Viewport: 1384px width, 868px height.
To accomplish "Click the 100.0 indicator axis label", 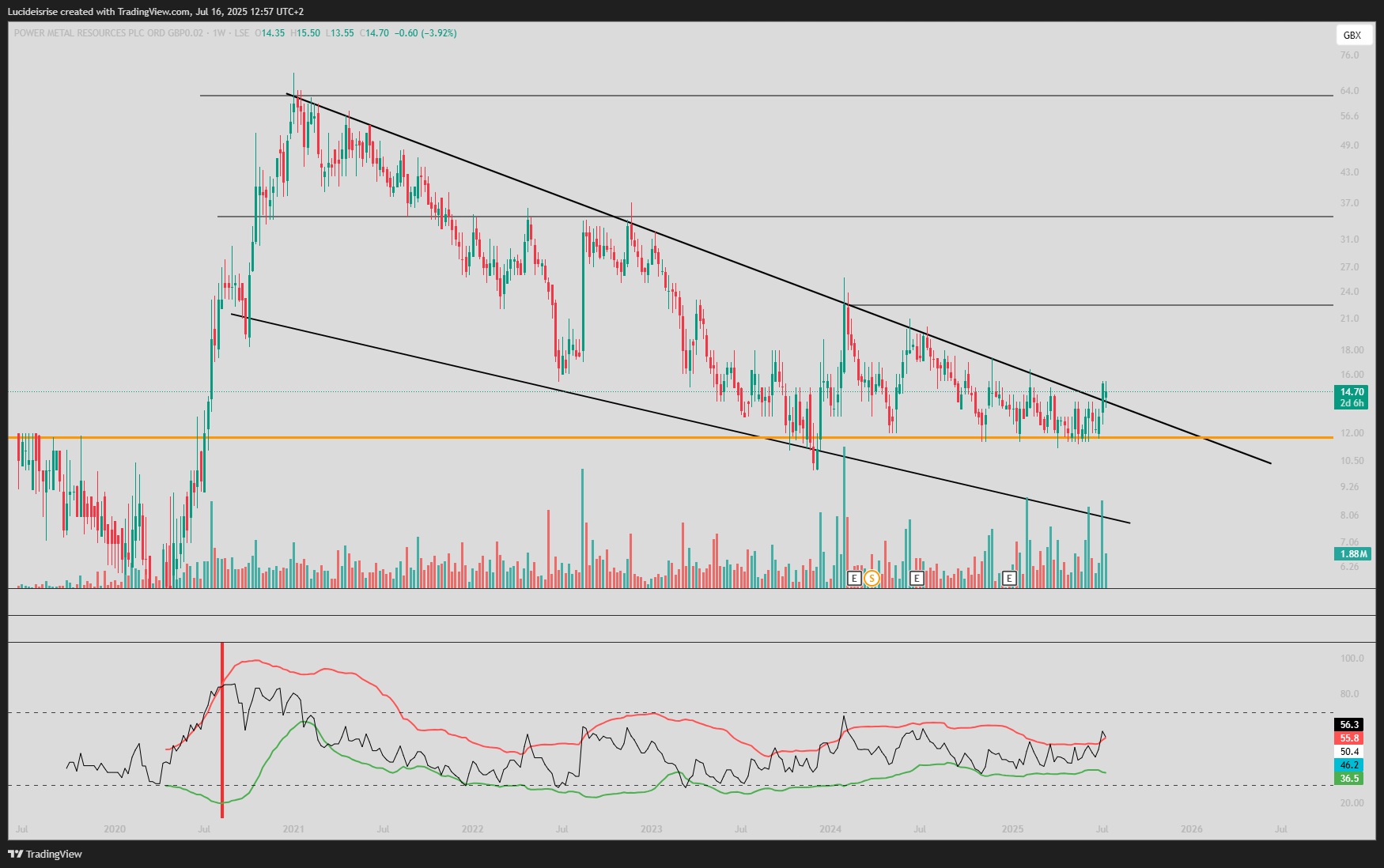I will (x=1352, y=659).
